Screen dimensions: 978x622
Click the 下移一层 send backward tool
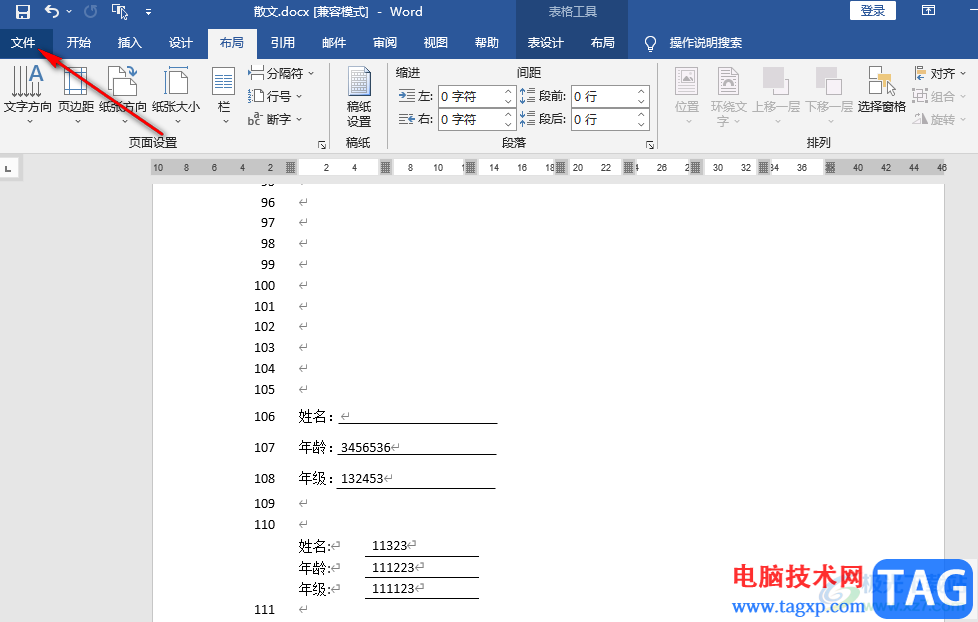(829, 94)
